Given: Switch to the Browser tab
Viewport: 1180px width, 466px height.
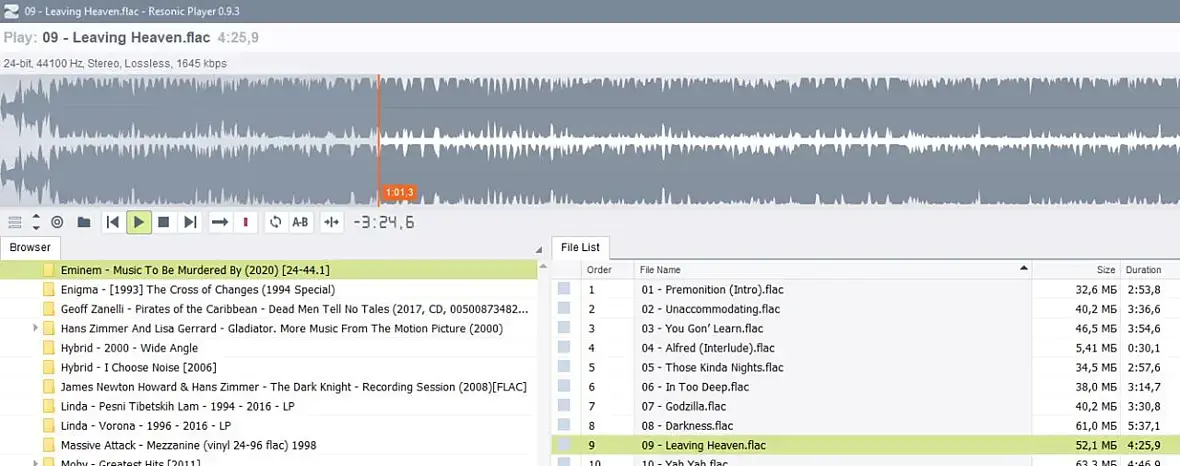Looking at the screenshot, I should pyautogui.click(x=30, y=247).
